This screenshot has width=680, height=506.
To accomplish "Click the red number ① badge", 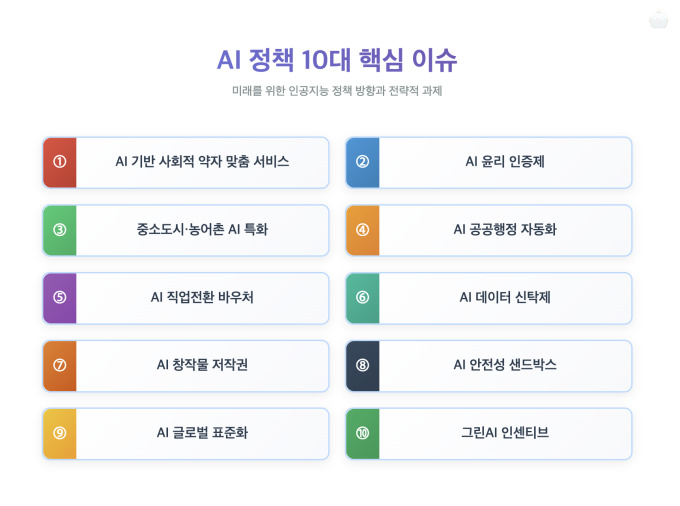I will (x=60, y=162).
